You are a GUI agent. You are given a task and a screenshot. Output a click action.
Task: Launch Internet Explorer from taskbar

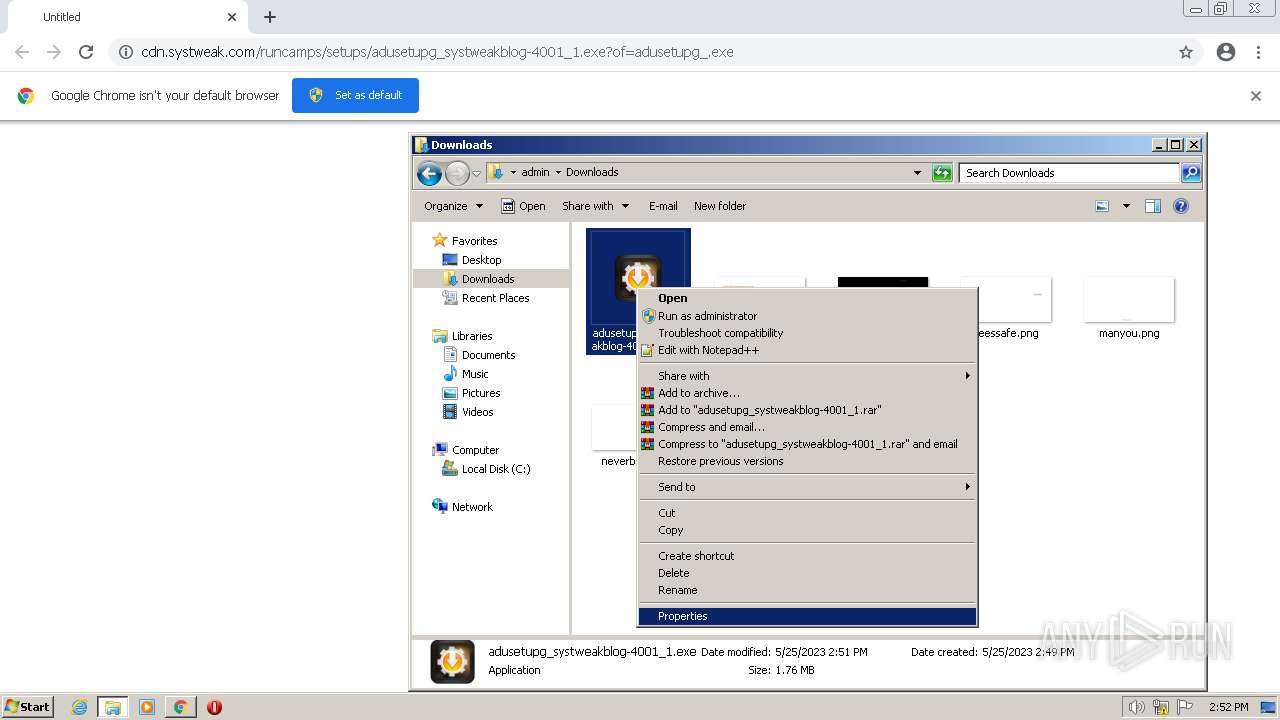[x=80, y=707]
